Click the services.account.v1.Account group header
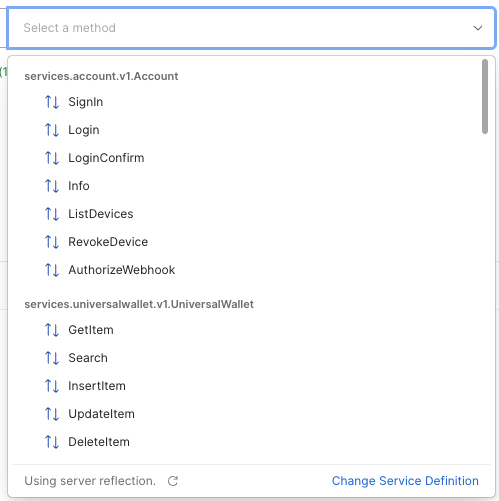 pos(101,76)
